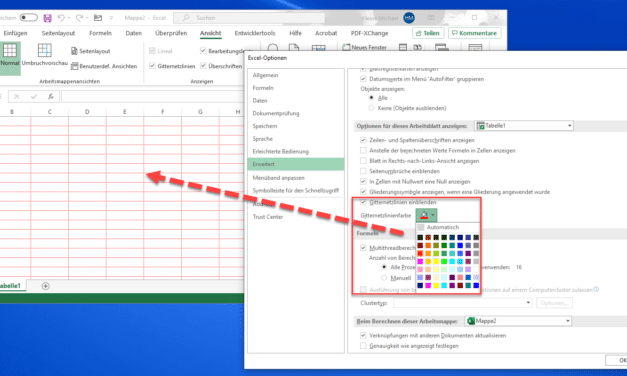Click the Neues Fenster icon
Screen dimensions: 627x376
[x=346, y=47]
